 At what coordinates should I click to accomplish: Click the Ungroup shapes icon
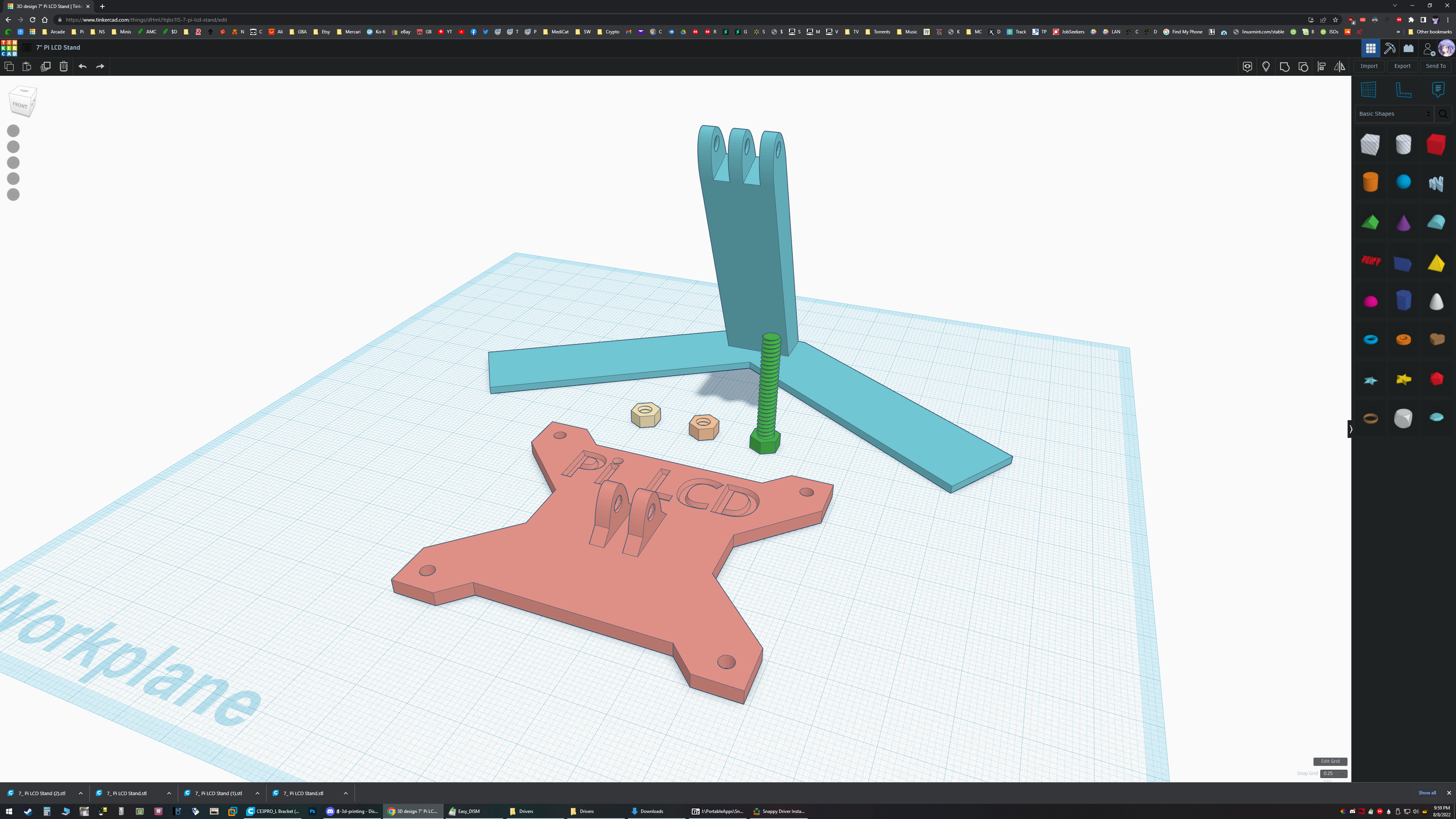pyautogui.click(x=1304, y=67)
